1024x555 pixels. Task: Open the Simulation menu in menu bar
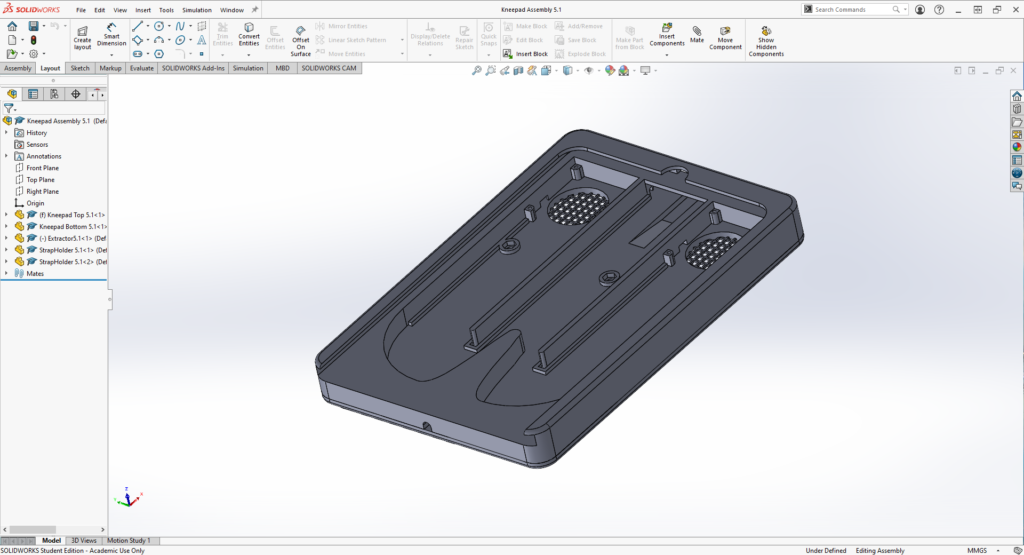(197, 10)
